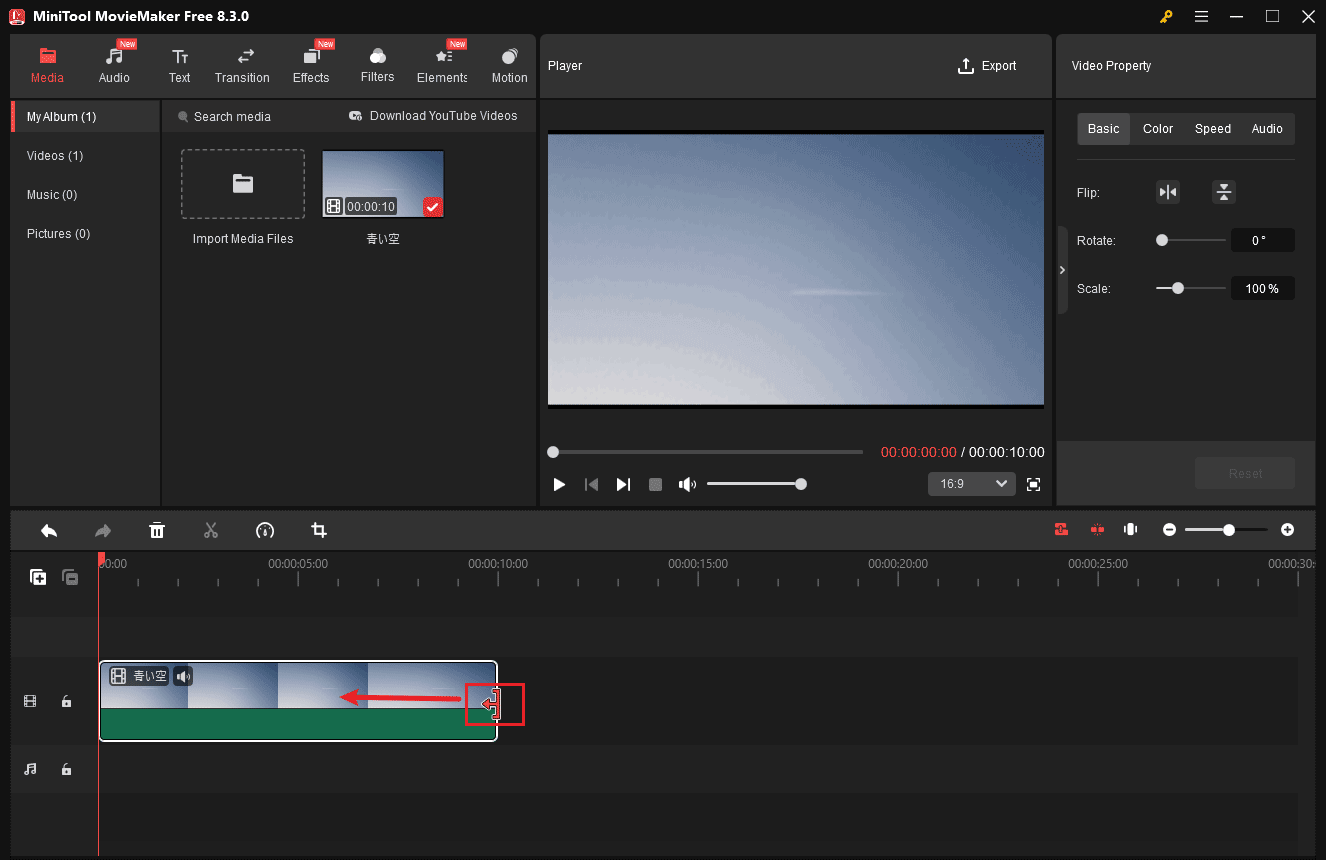Adjust the Rotate slider
The height and width of the screenshot is (860, 1326).
(x=1190, y=240)
